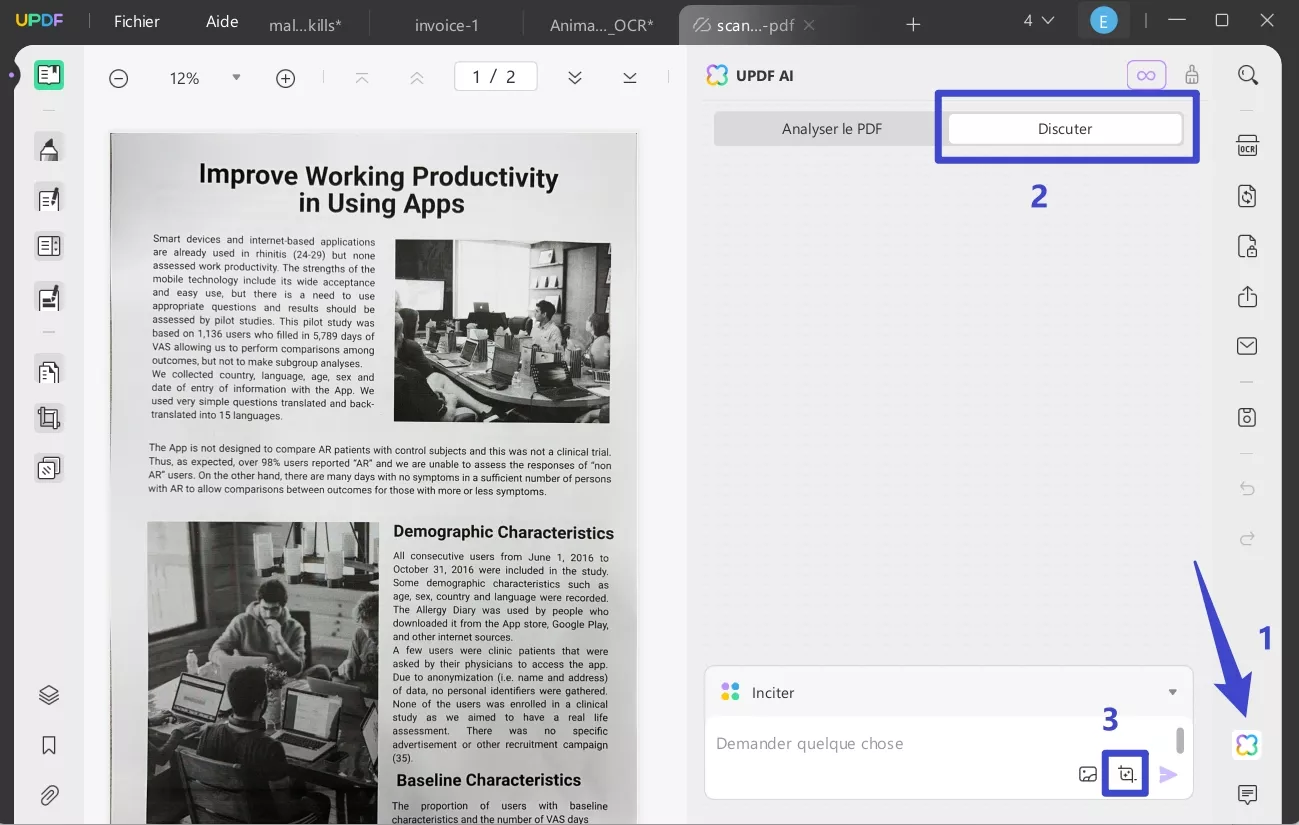Go to the next page arrow

coord(574,78)
